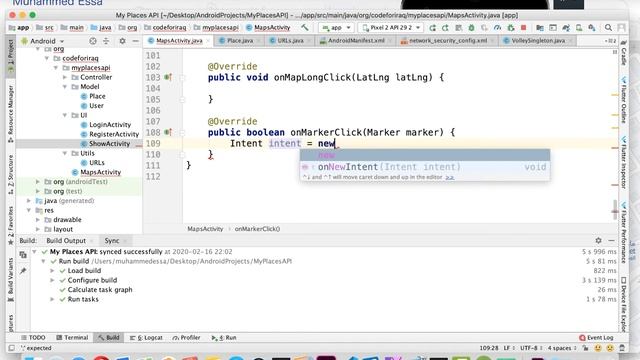This screenshot has height=360, width=640.
Task: Choose onNewIntent from the autocomplete popup
Action: (425, 167)
